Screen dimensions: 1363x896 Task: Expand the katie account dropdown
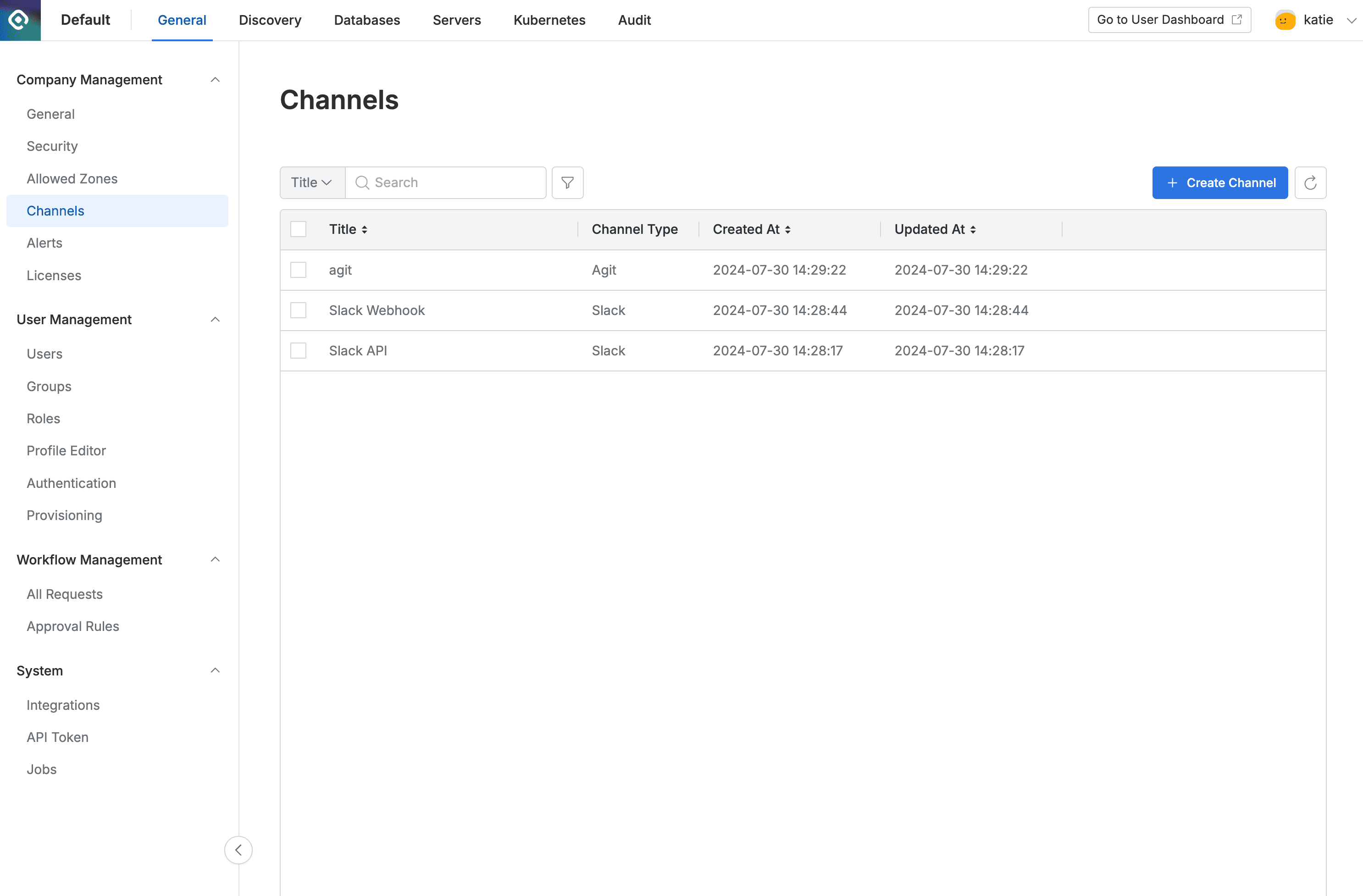coord(1352,19)
